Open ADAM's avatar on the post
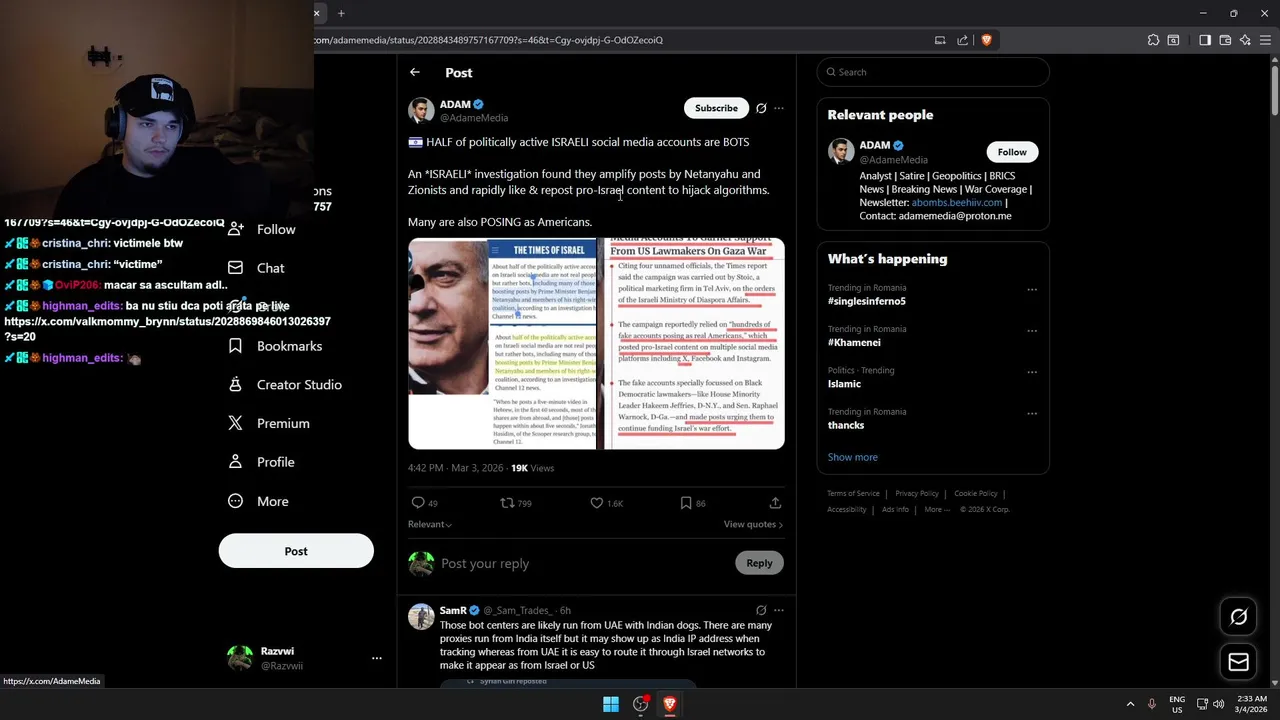The image size is (1280, 720). [x=421, y=110]
